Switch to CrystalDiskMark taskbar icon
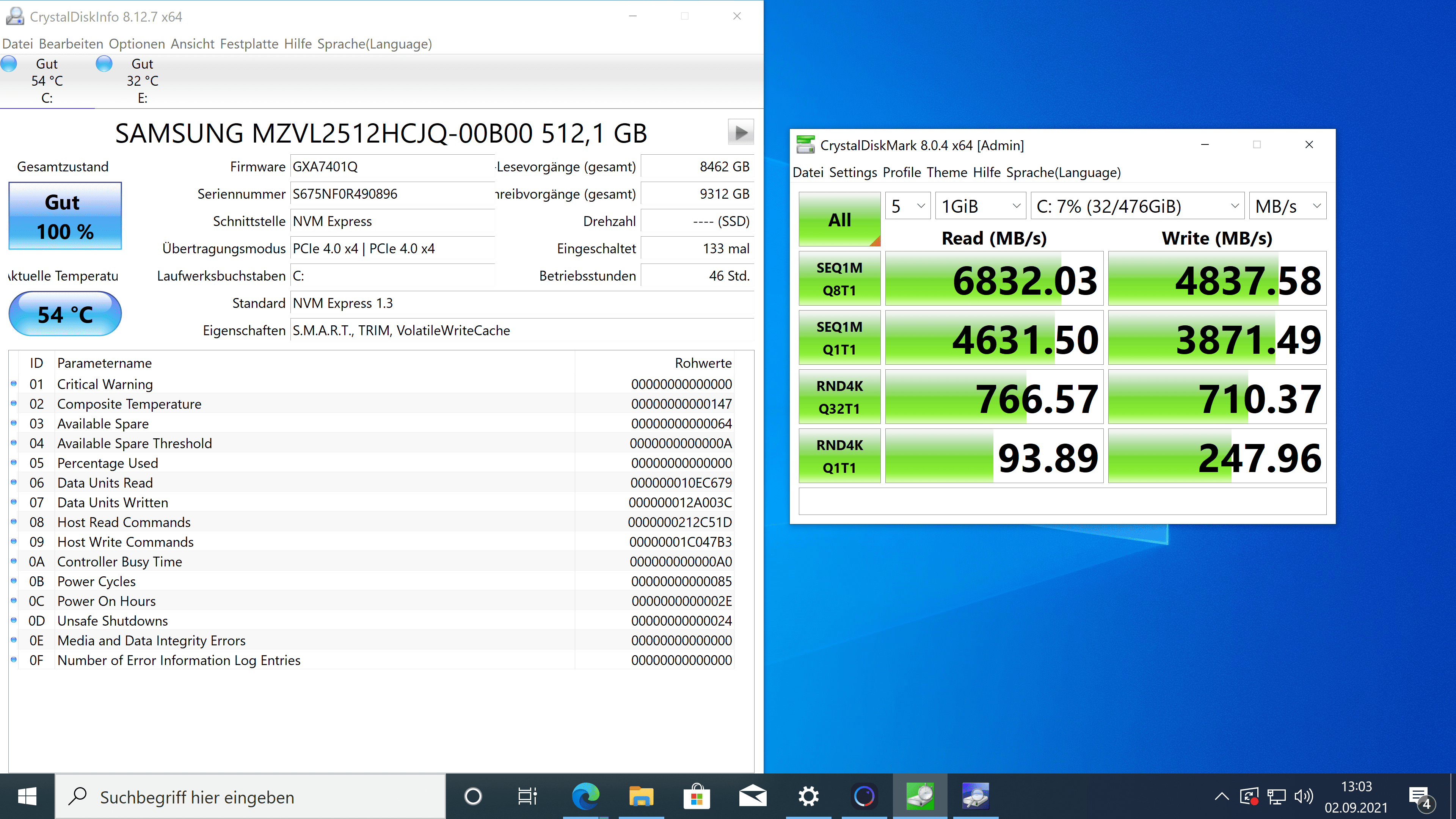The image size is (1456, 819). (x=919, y=796)
